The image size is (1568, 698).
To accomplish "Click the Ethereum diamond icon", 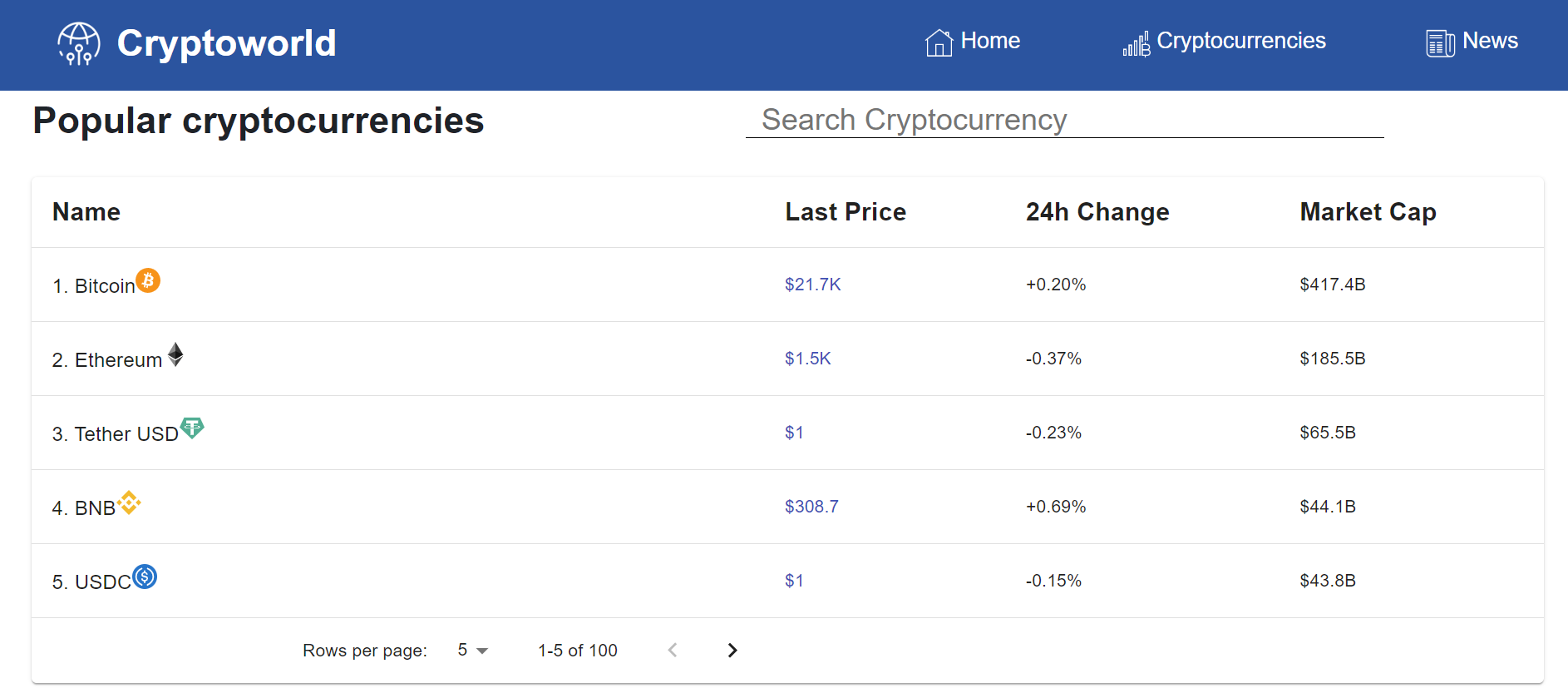I will pyautogui.click(x=175, y=354).
